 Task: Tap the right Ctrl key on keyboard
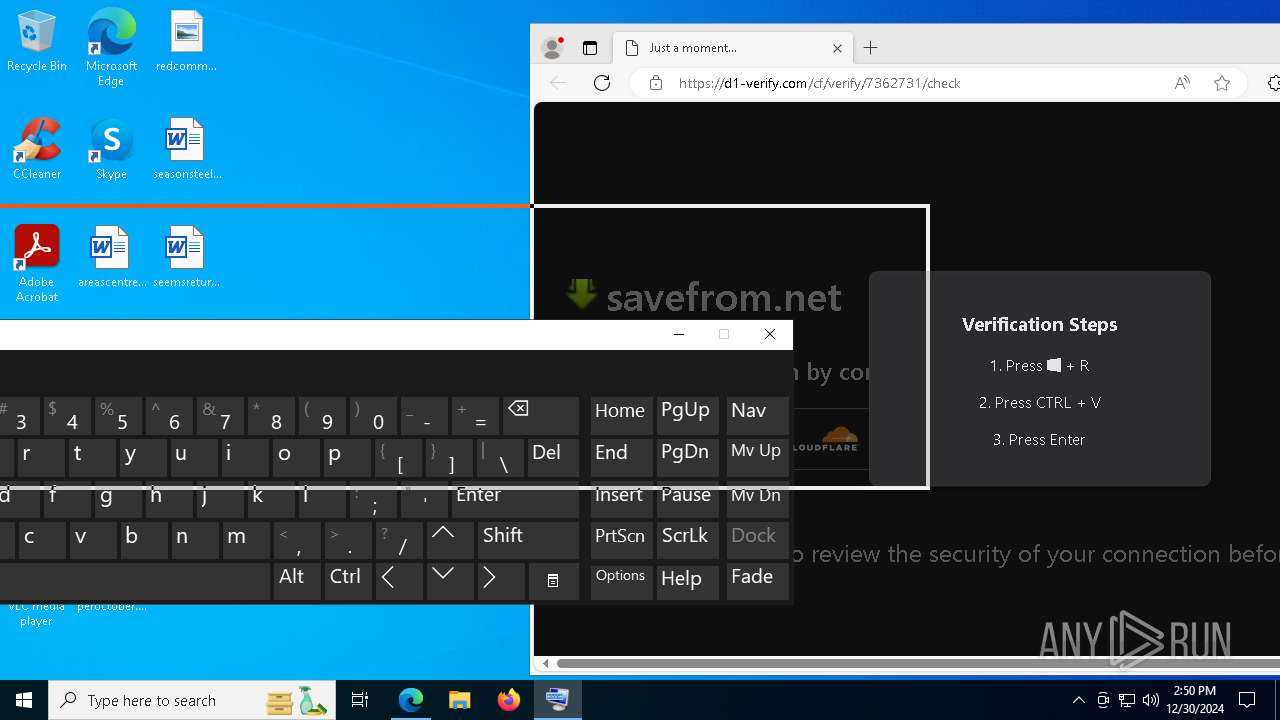click(x=347, y=581)
